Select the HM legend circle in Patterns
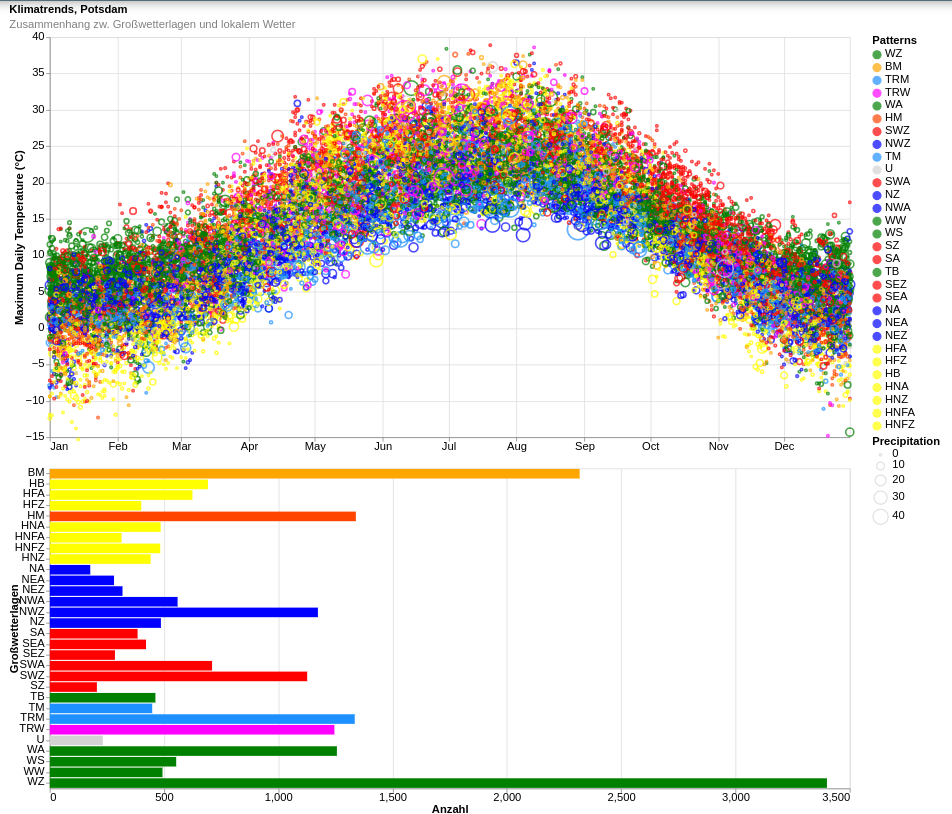The width and height of the screenshot is (952, 814). click(877, 119)
